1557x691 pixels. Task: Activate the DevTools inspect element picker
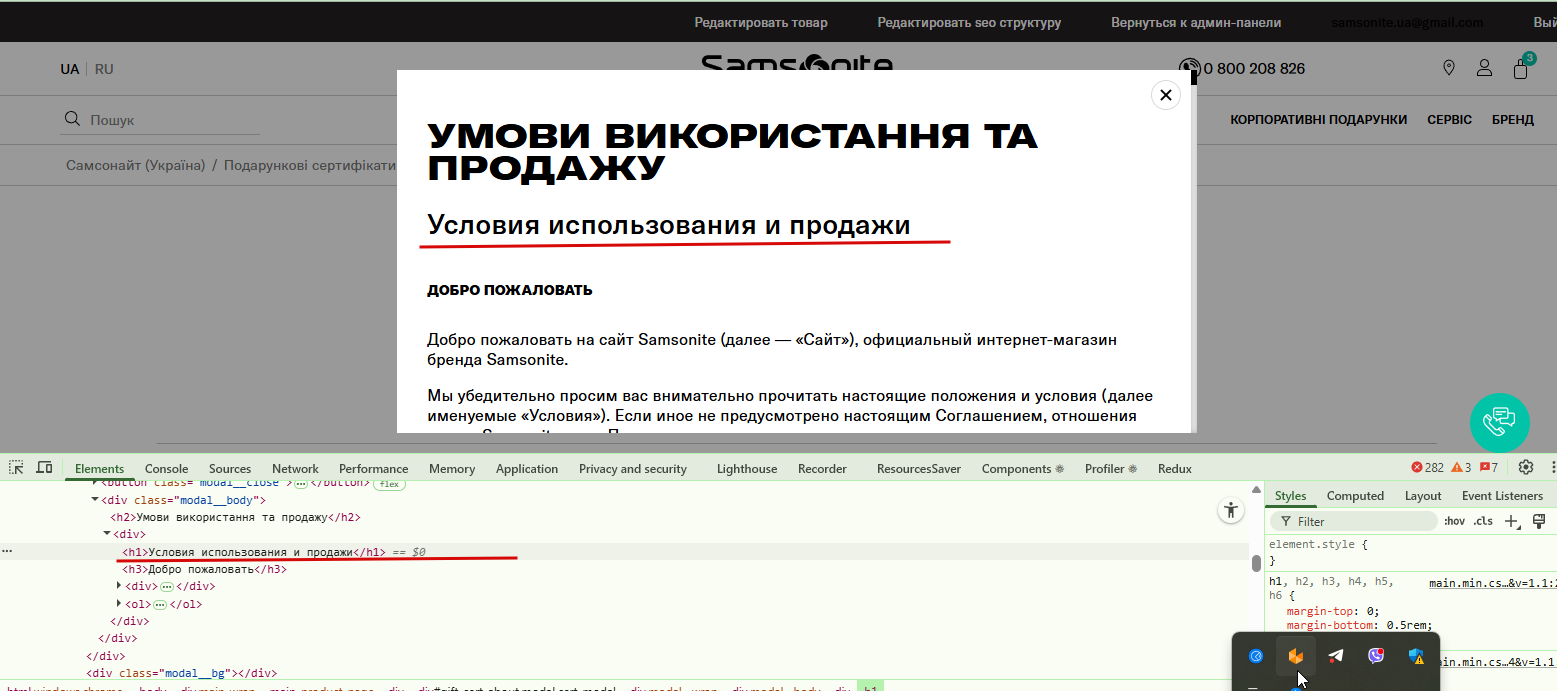click(x=16, y=467)
